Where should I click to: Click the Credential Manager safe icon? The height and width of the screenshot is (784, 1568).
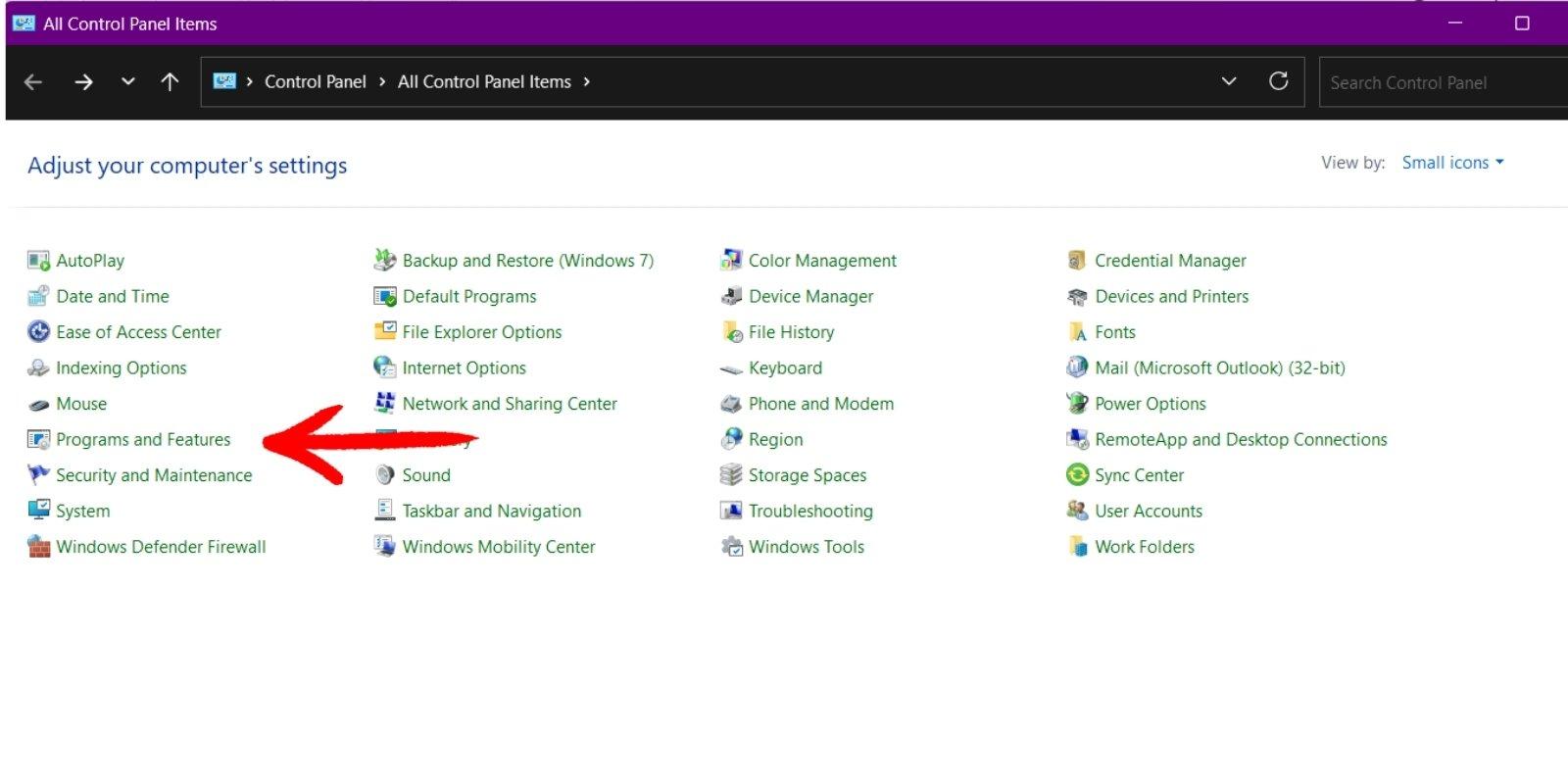coord(1077,261)
